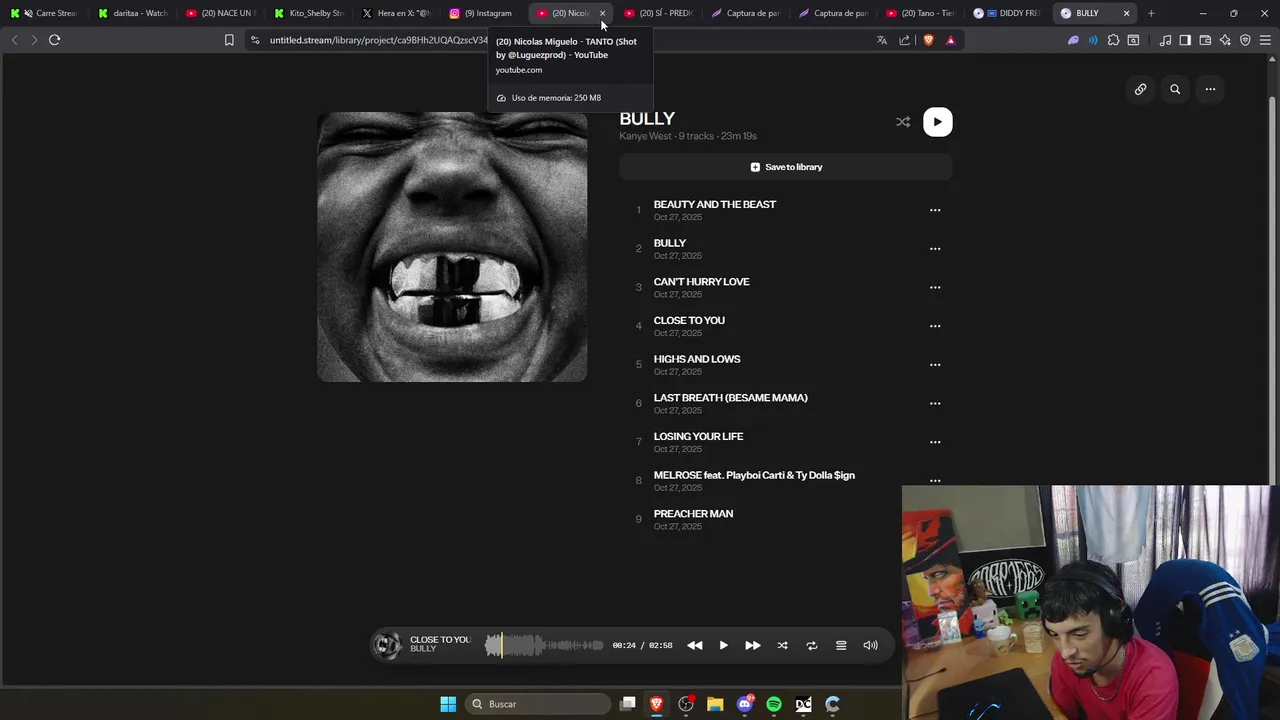
Task: Open media control music note icon
Action: point(1165,40)
